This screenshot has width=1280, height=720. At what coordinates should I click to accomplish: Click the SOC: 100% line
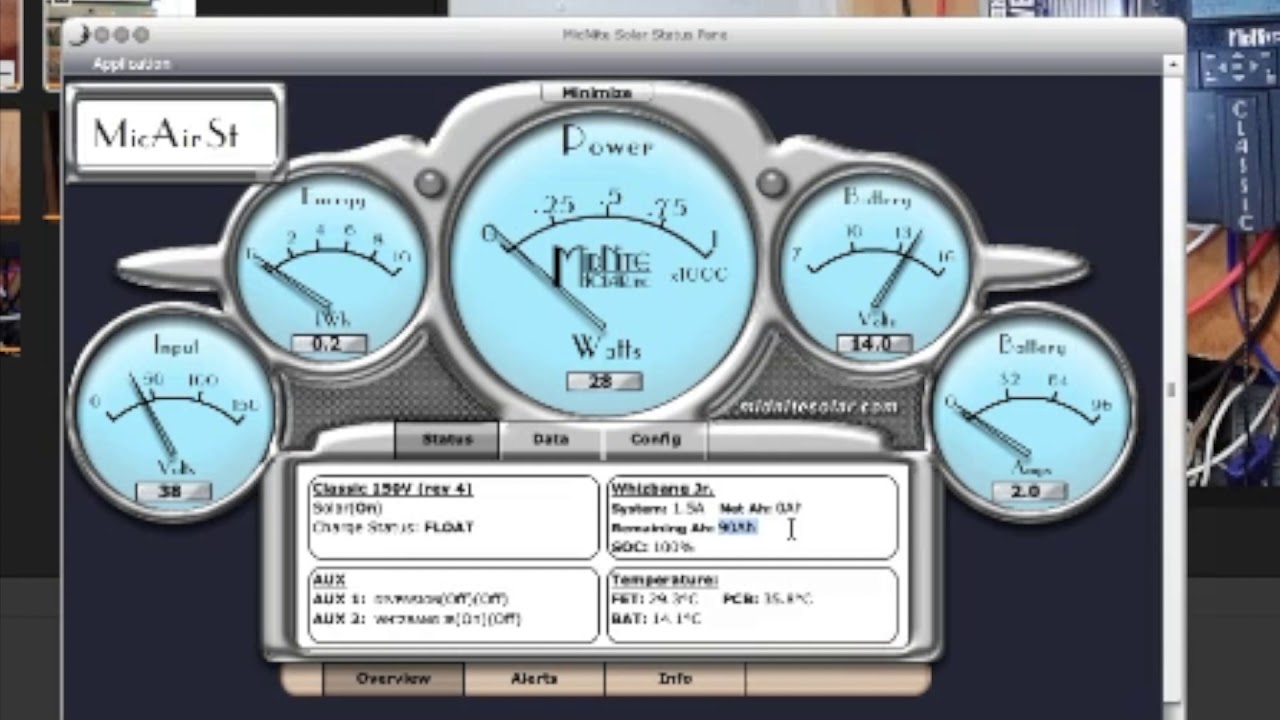[x=652, y=546]
